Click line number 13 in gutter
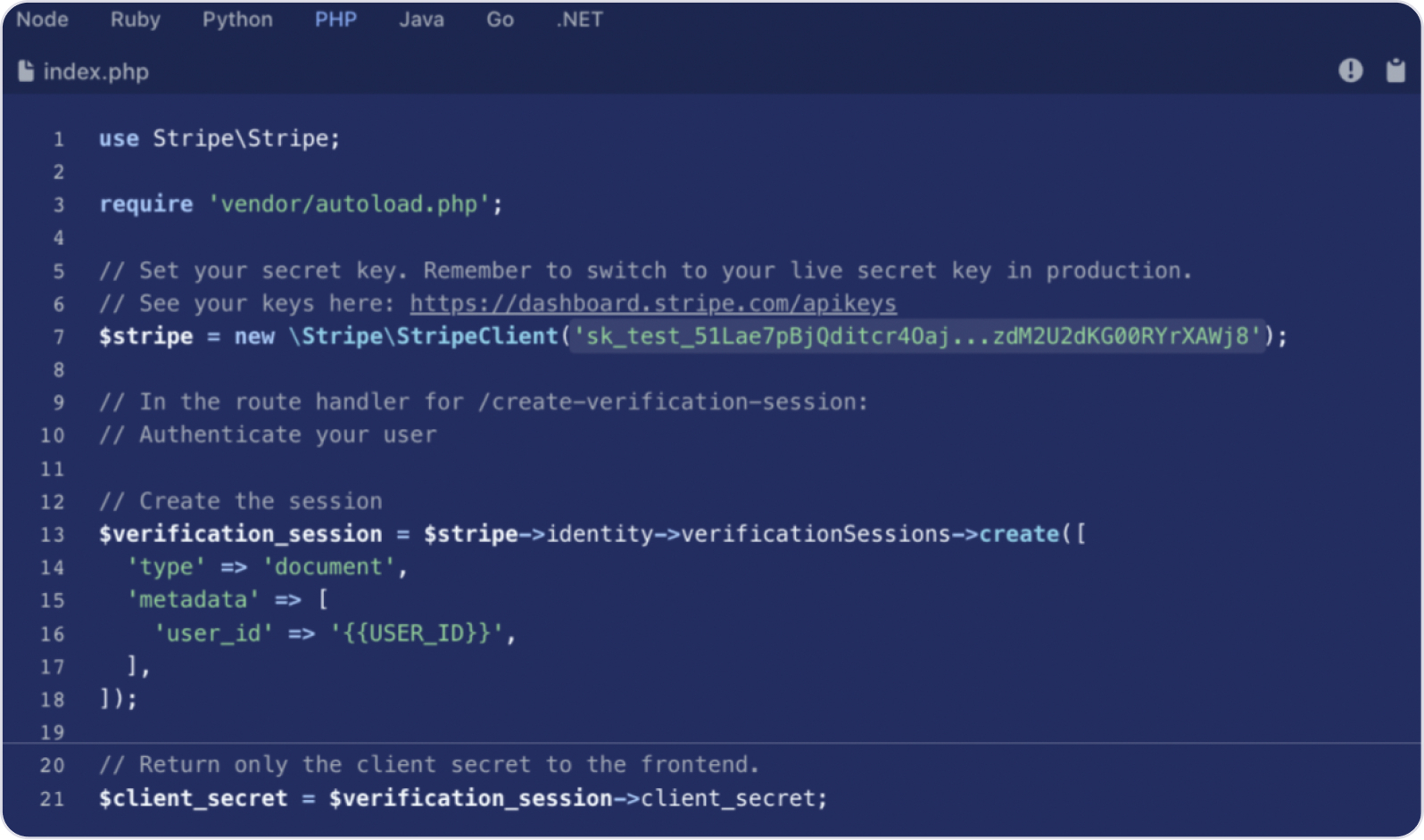The image size is (1424, 840). 52,534
